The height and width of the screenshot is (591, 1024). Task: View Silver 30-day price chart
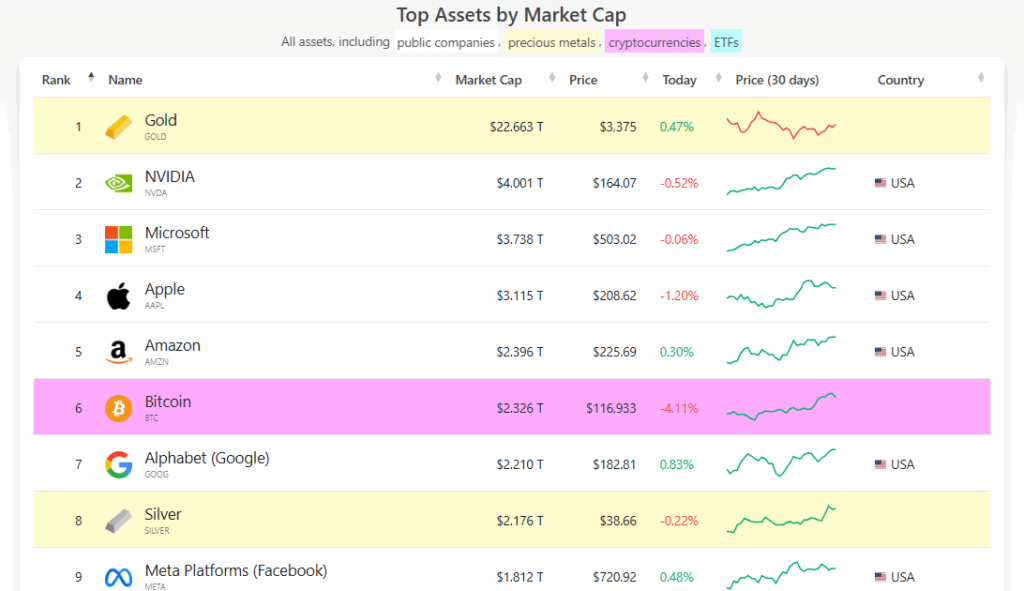781,519
